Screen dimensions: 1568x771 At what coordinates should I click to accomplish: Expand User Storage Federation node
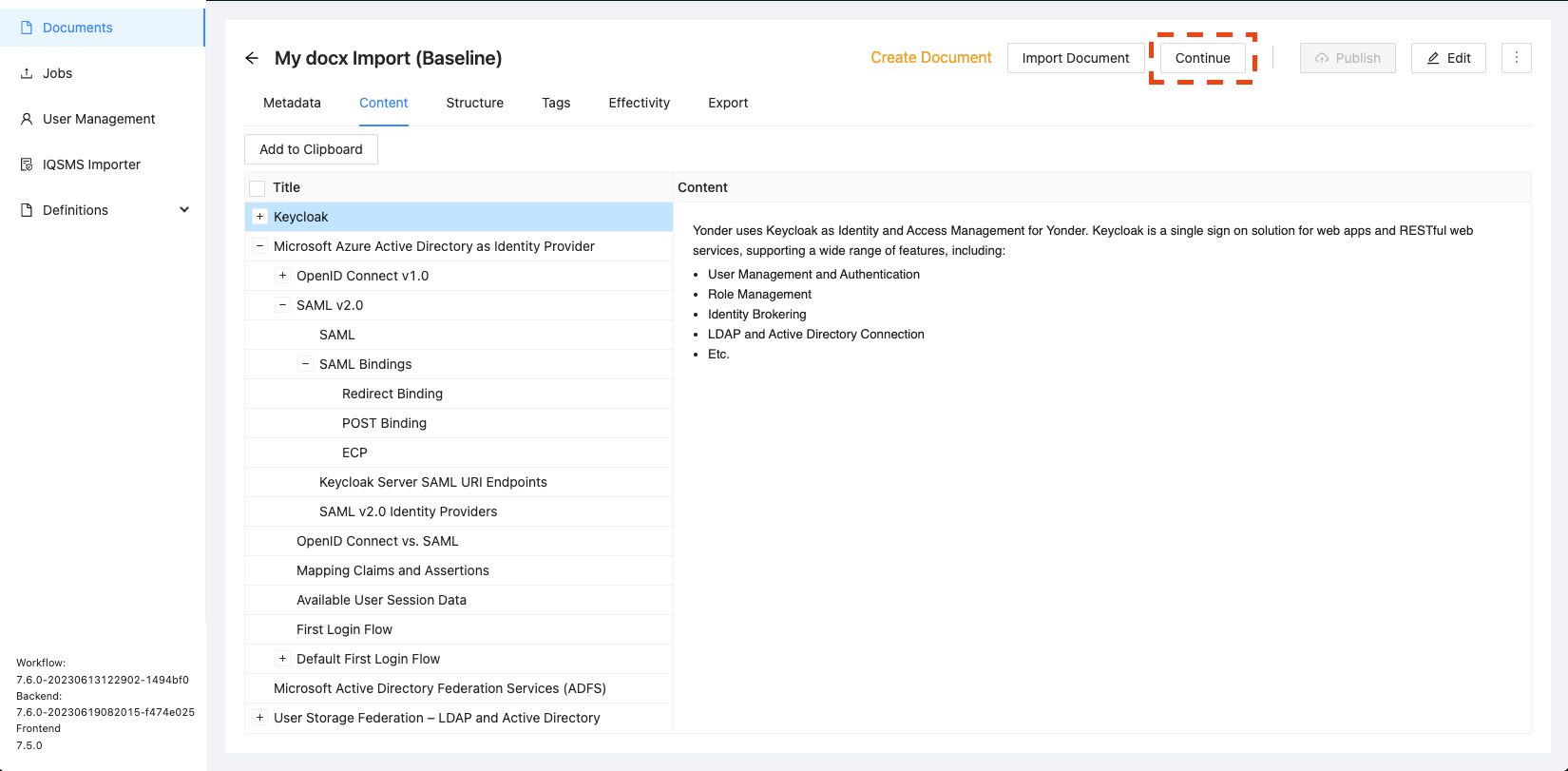point(259,718)
